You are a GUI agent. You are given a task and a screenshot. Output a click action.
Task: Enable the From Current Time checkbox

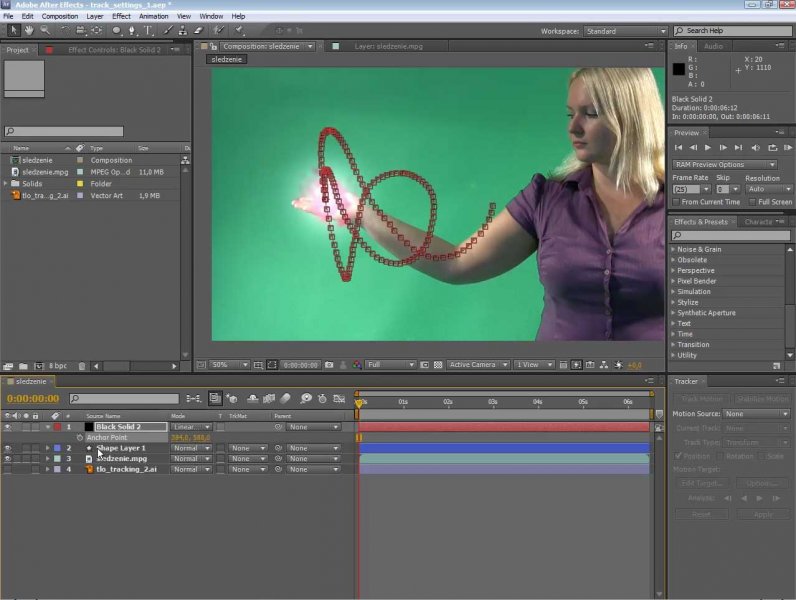pos(677,201)
